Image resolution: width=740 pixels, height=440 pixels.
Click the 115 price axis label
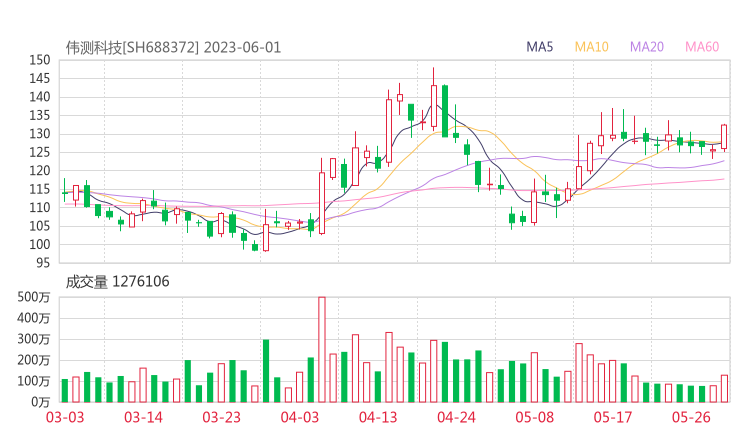40,189
